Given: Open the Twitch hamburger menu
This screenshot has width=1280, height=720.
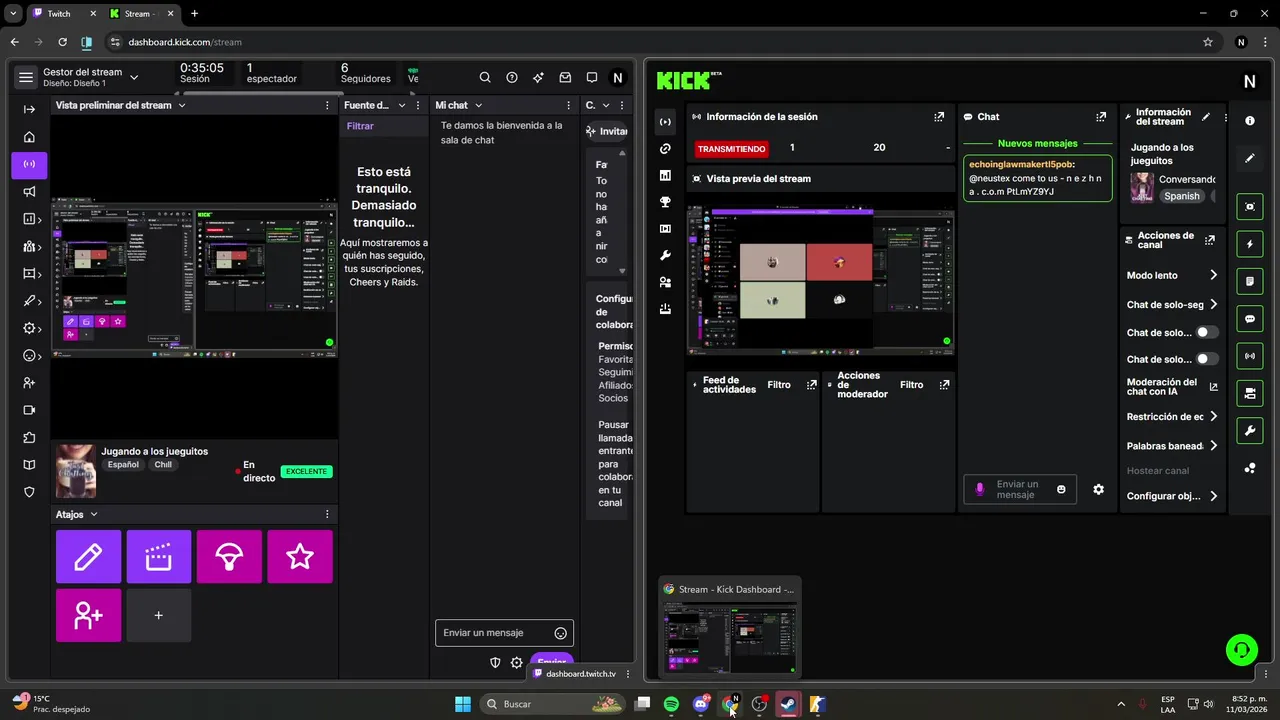Looking at the screenshot, I should point(26,77).
